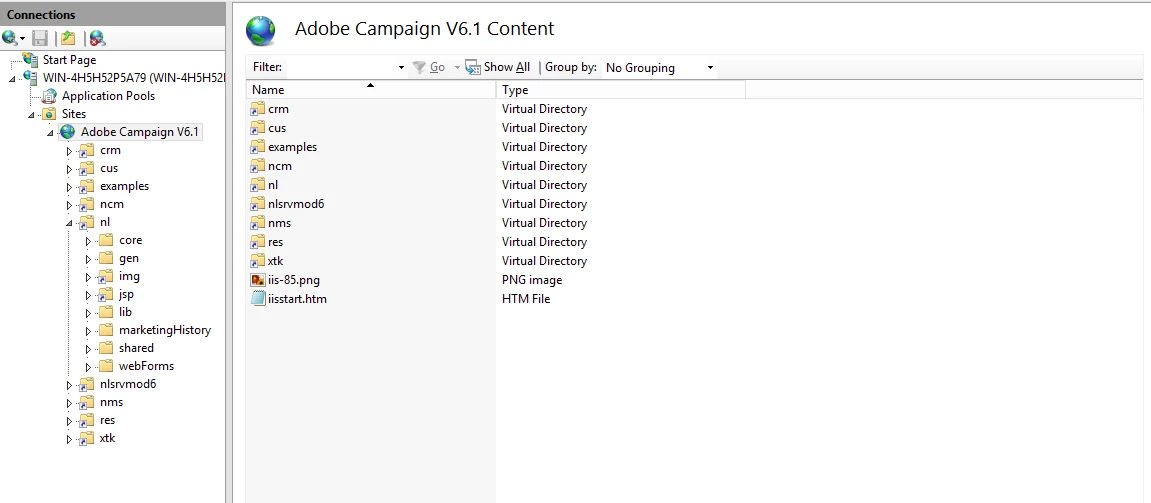Expand the core folder under nl
Image resolution: width=1151 pixels, height=503 pixels.
point(89,241)
